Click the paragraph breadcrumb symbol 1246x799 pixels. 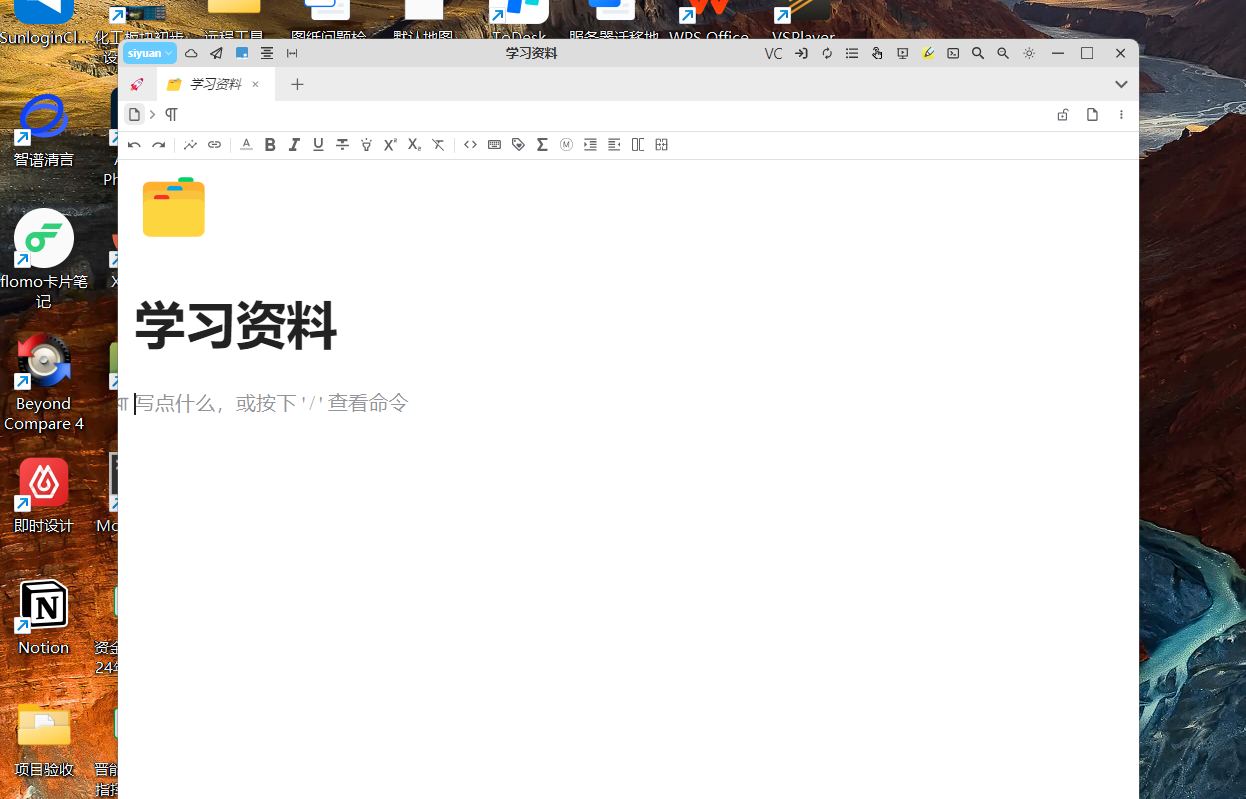coord(171,115)
